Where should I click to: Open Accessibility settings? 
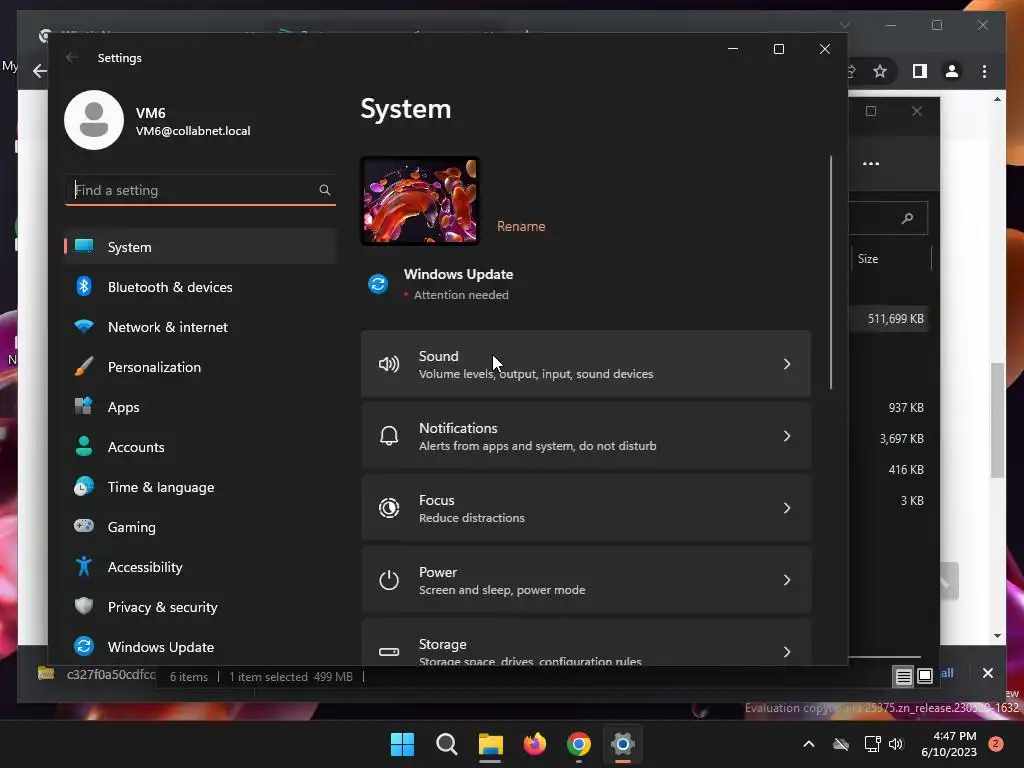click(200, 567)
